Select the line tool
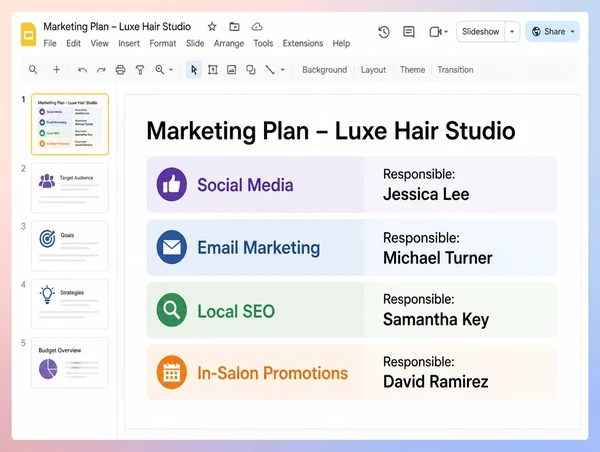The width and height of the screenshot is (600, 452). tap(270, 70)
